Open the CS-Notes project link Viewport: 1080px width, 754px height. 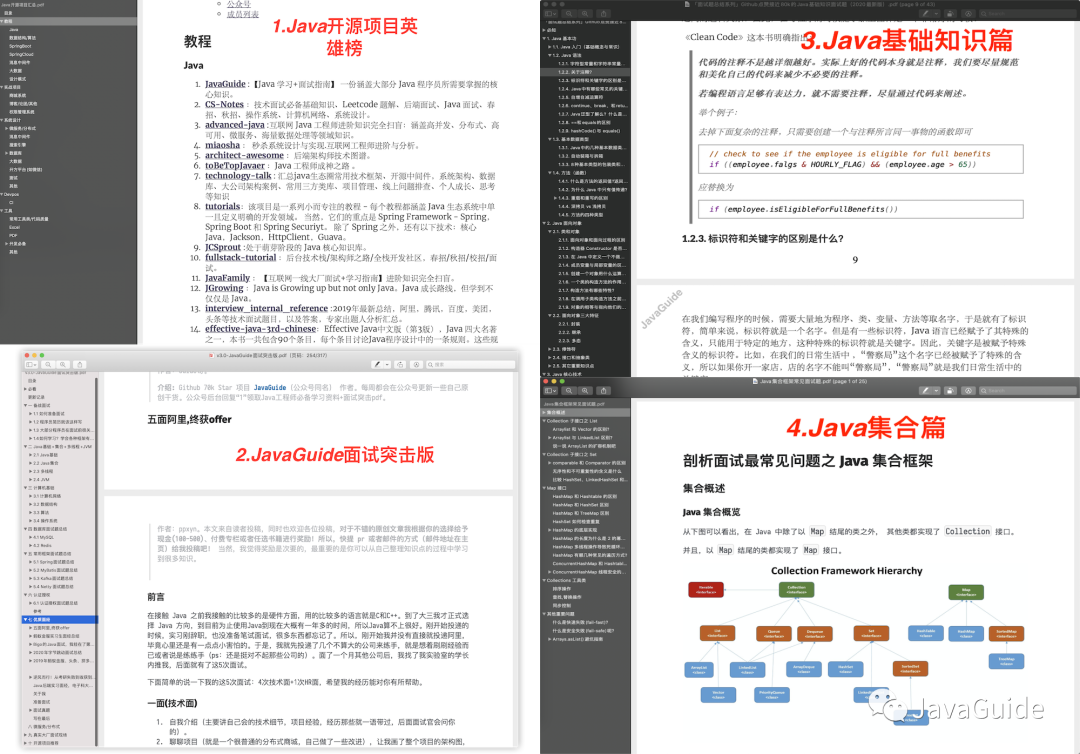pos(224,104)
